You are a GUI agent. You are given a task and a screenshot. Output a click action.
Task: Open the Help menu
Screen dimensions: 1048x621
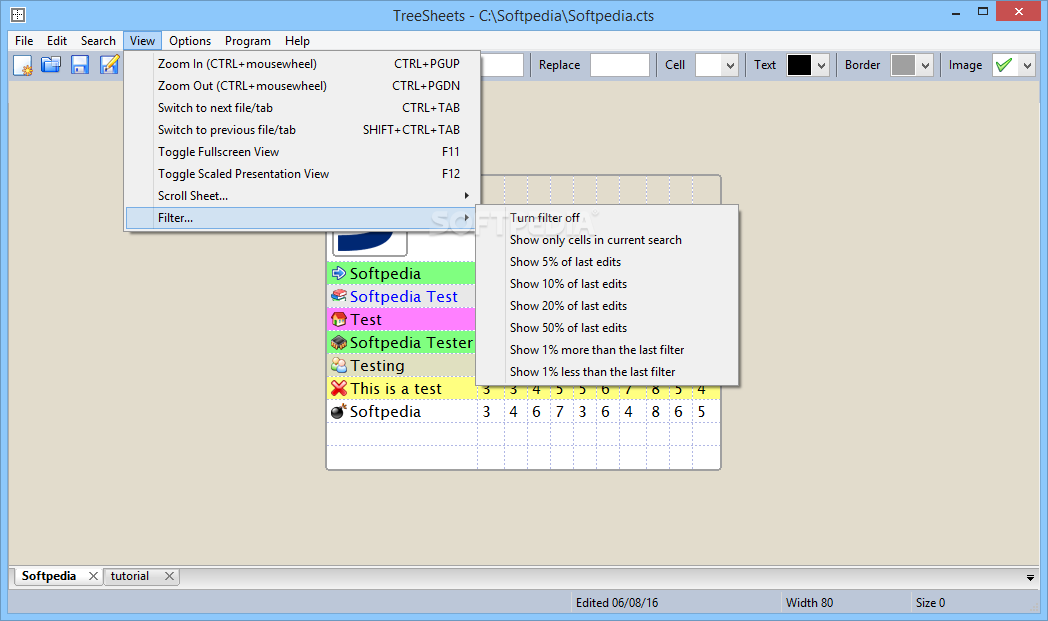[297, 41]
